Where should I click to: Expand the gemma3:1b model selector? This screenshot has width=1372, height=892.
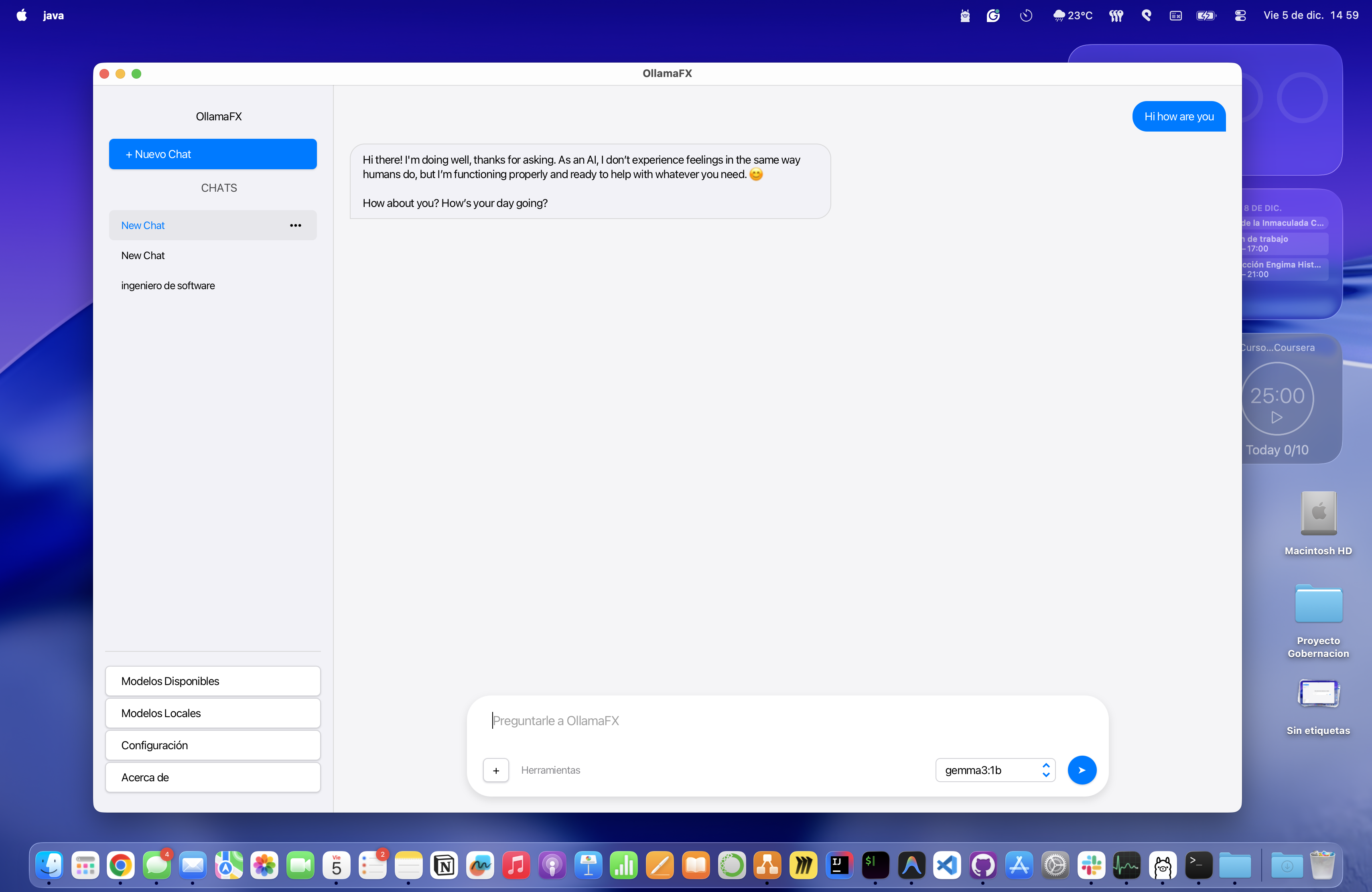(x=995, y=770)
